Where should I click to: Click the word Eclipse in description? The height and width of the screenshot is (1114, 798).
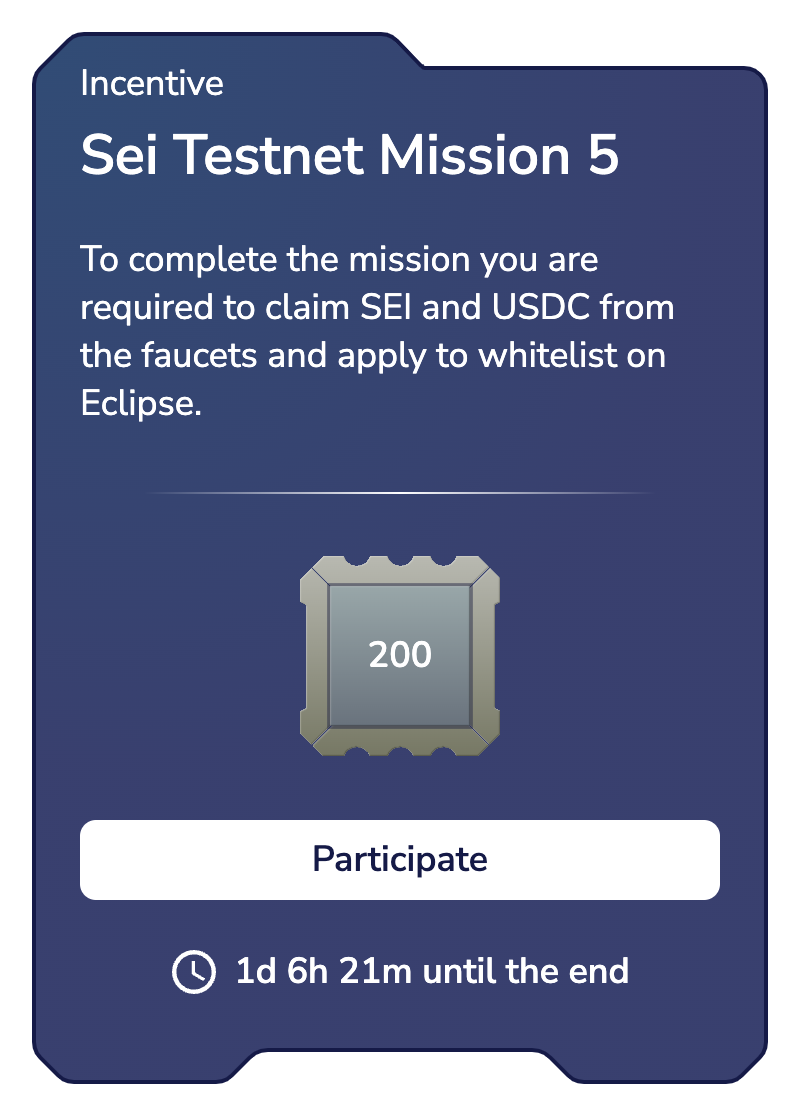pyautogui.click(x=141, y=406)
